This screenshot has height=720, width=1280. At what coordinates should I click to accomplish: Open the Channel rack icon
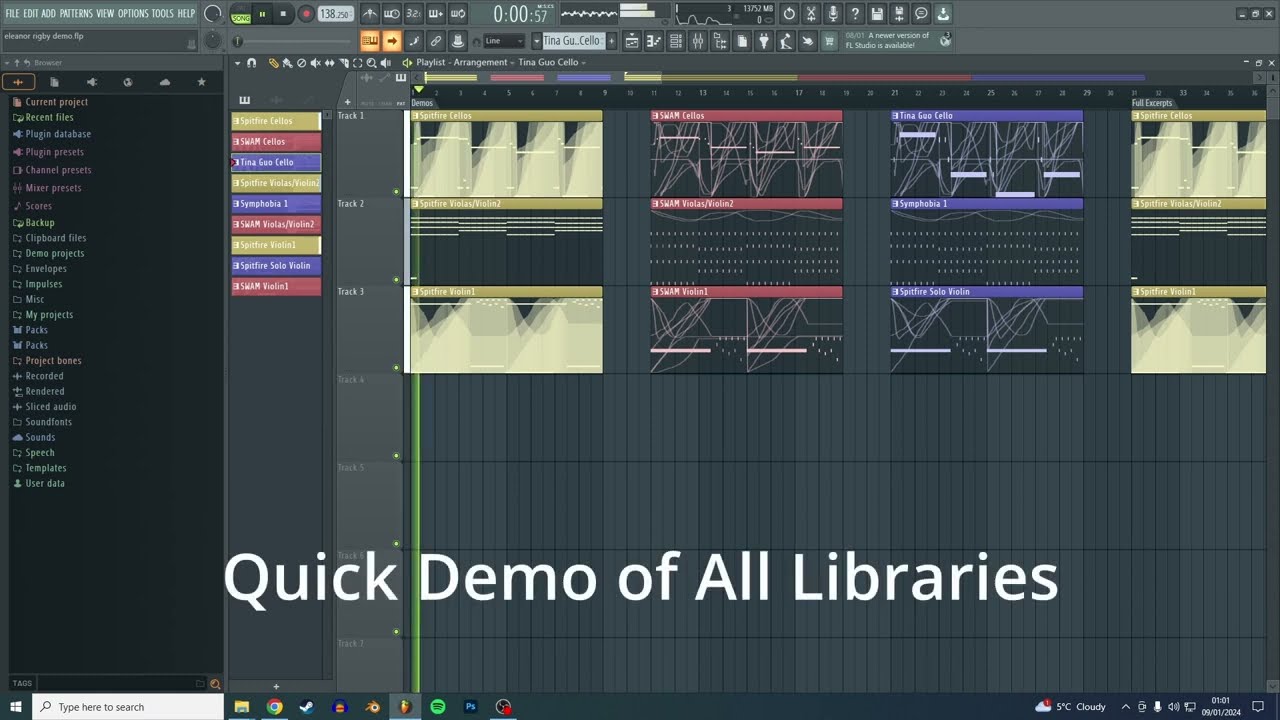[676, 41]
